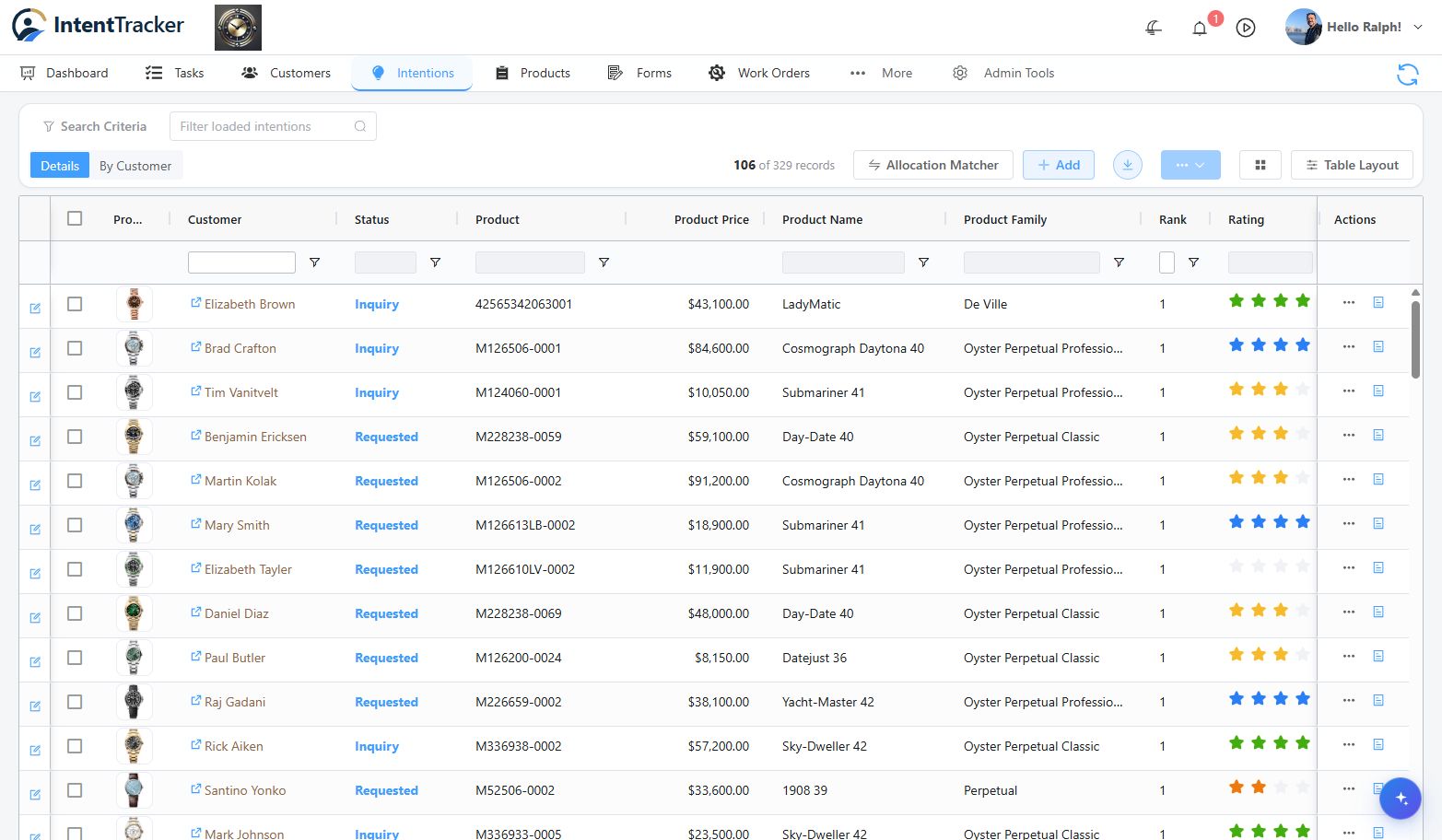Check the Daniel Diaz row checkbox
This screenshot has height=840, width=1442.
point(75,613)
